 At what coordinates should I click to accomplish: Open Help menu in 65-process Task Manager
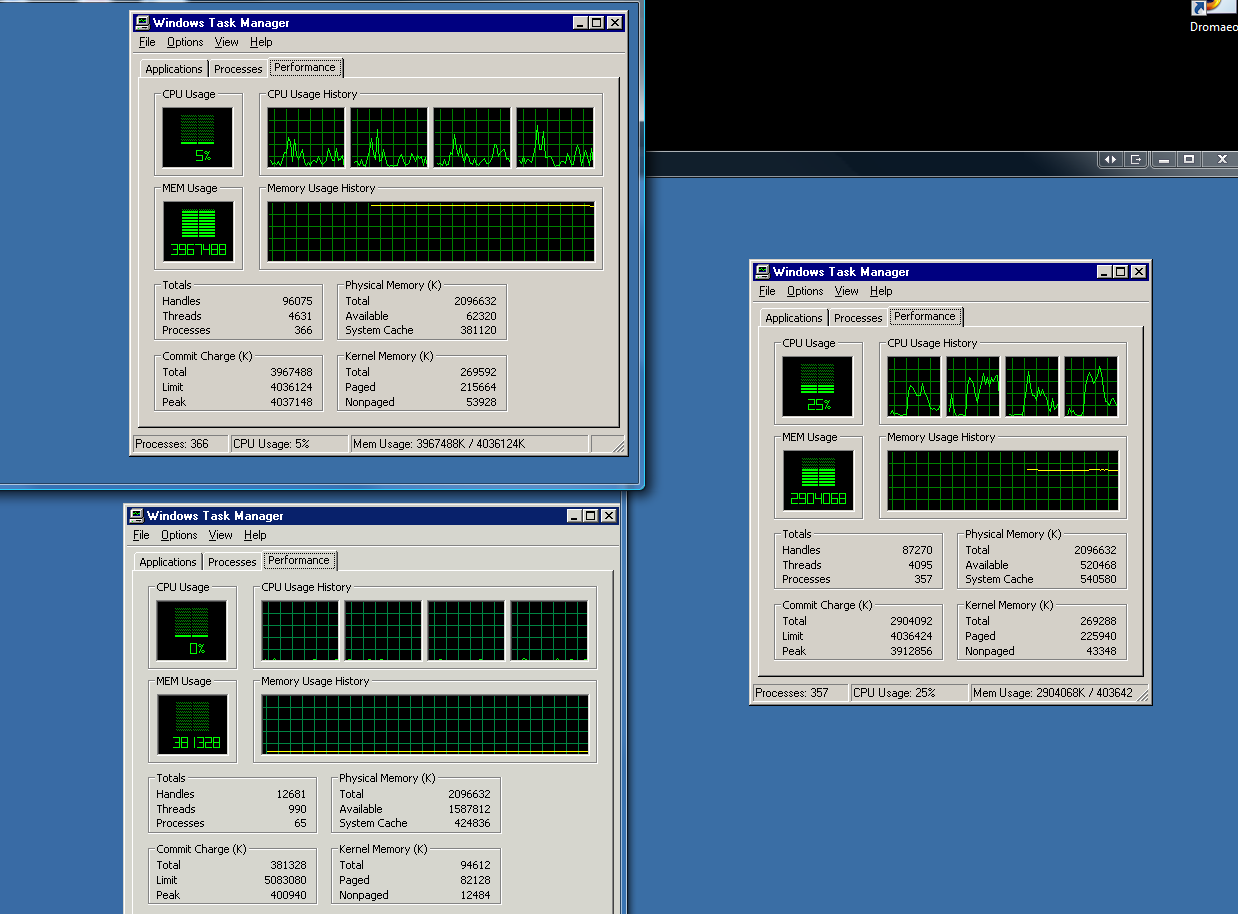click(x=255, y=535)
